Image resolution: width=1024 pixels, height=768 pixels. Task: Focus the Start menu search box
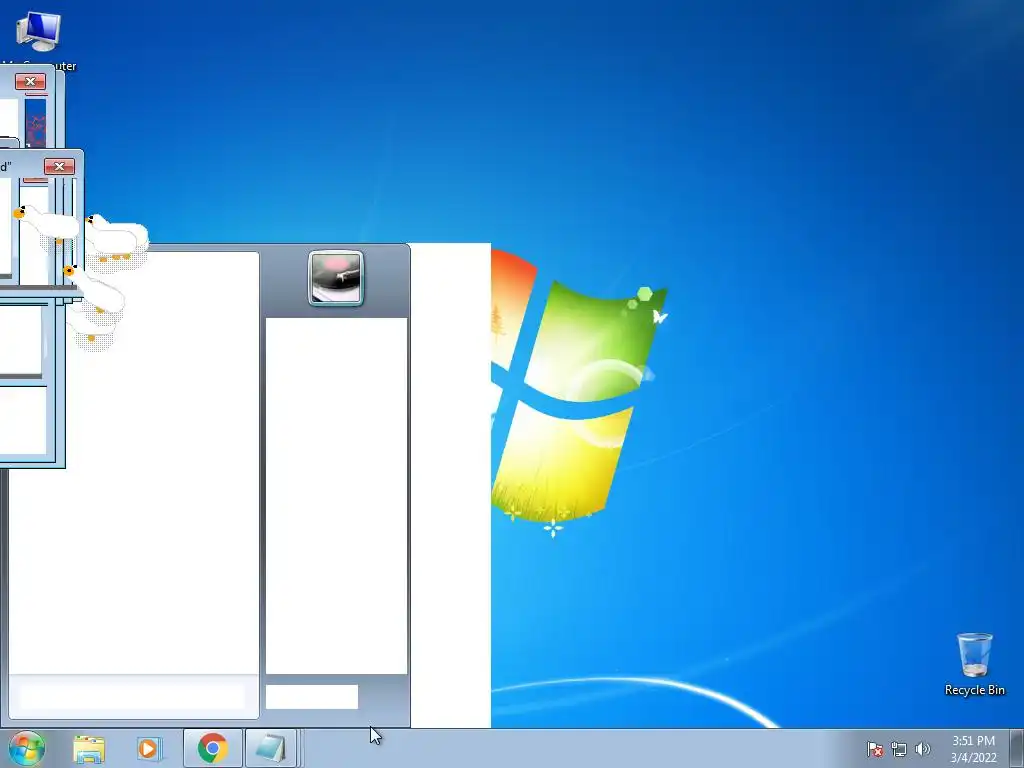133,696
